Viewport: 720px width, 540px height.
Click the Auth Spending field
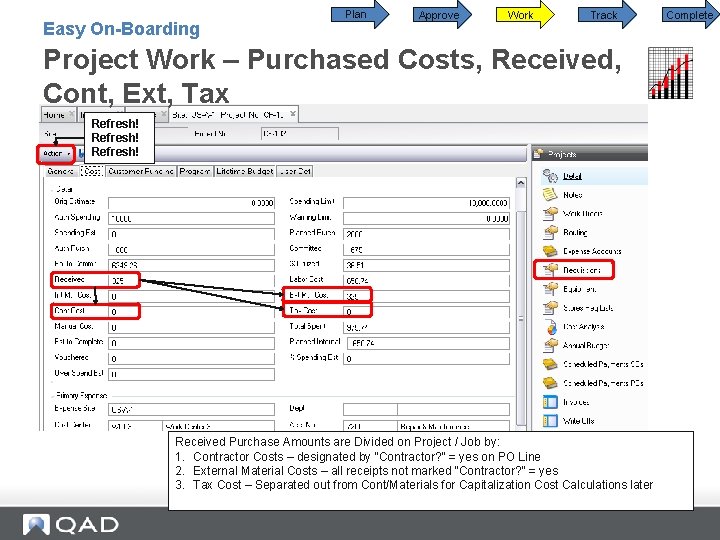tap(191, 218)
